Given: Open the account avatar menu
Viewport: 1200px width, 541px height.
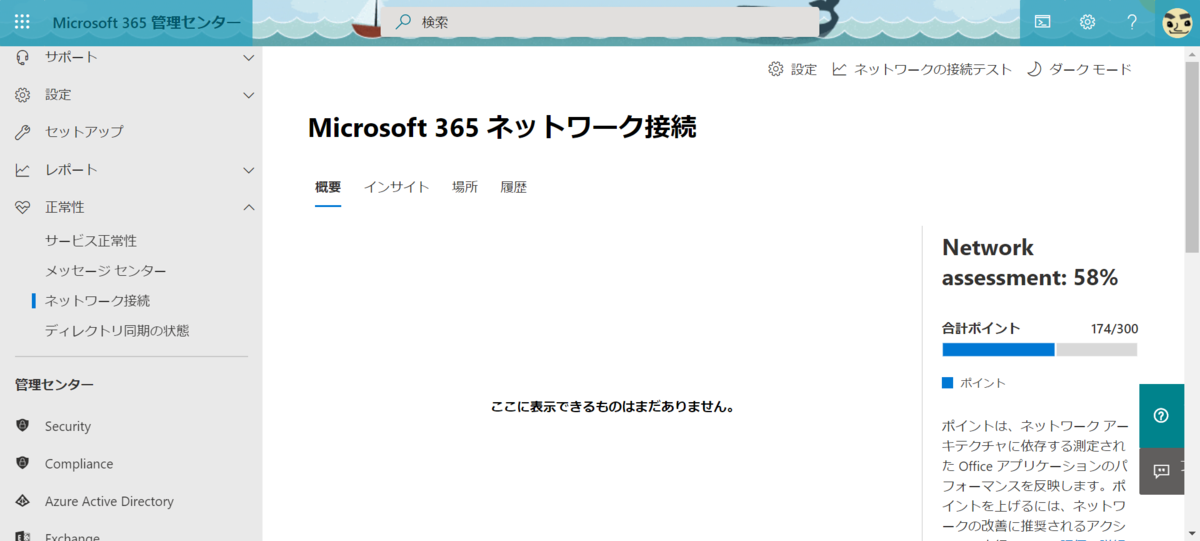Looking at the screenshot, I should (x=1178, y=22).
